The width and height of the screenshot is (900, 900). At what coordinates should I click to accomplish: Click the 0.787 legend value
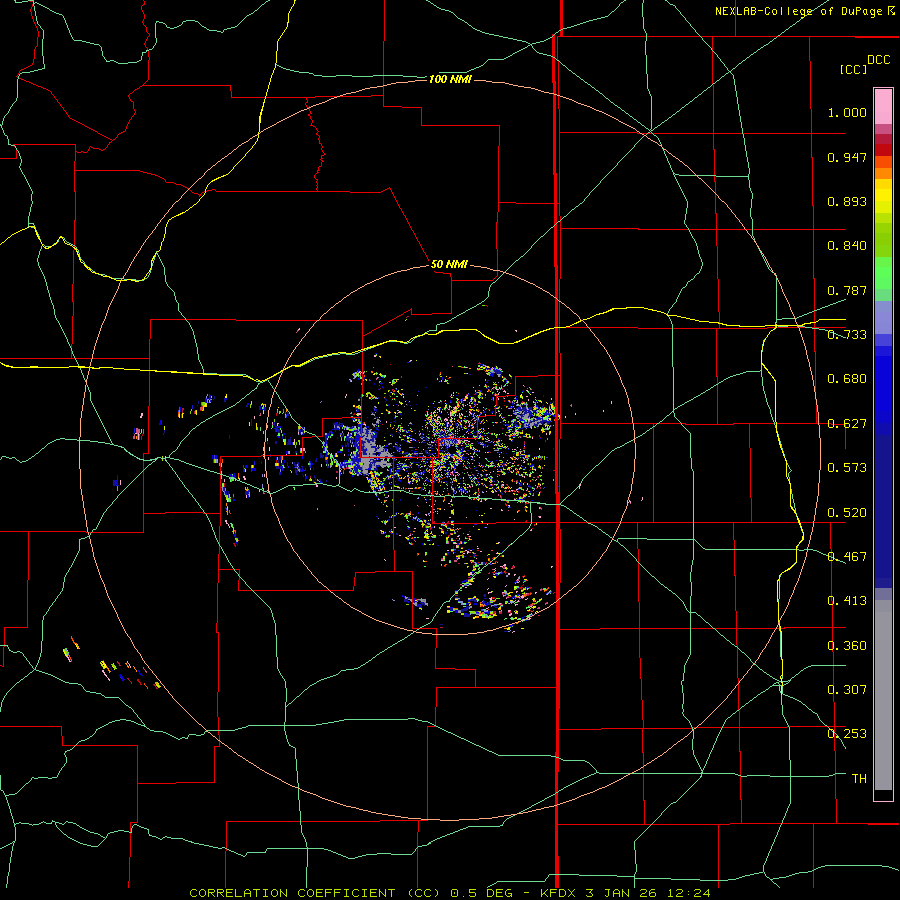point(847,290)
